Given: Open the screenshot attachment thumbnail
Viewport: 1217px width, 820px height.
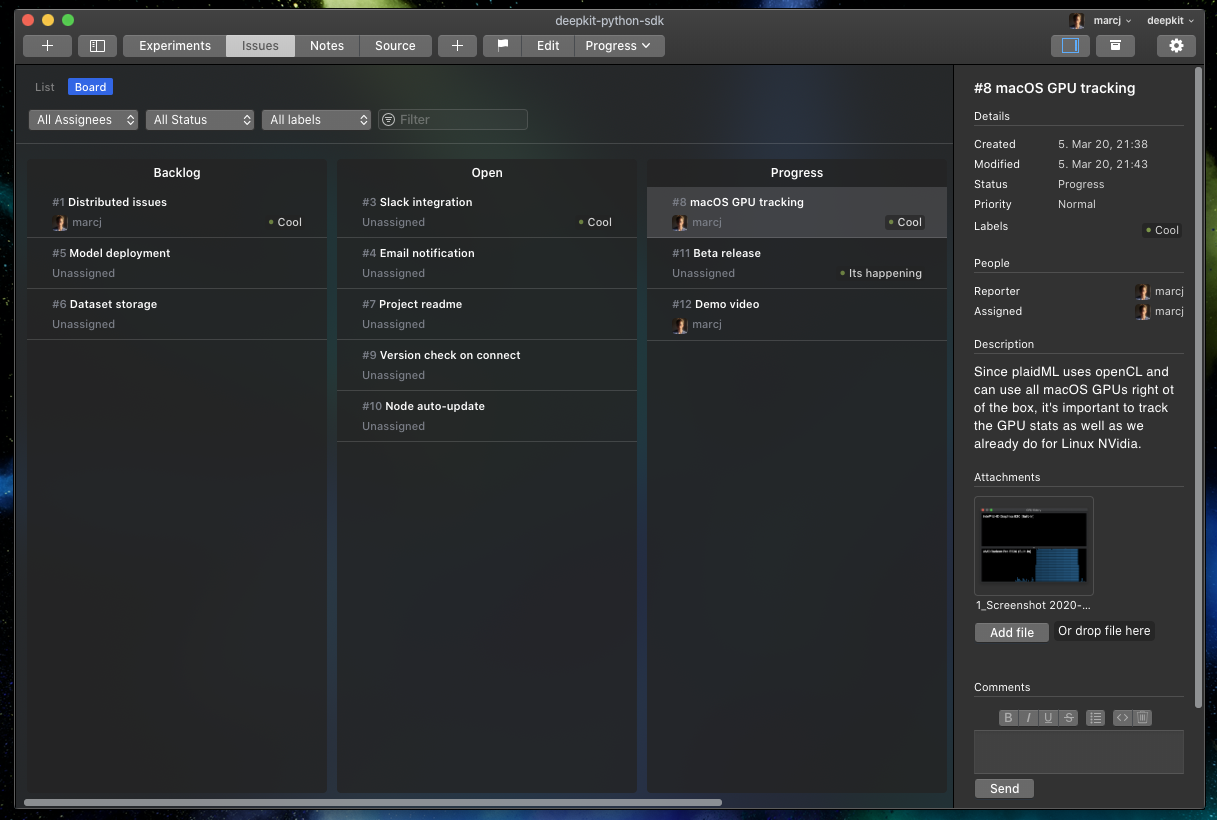Looking at the screenshot, I should (x=1034, y=546).
